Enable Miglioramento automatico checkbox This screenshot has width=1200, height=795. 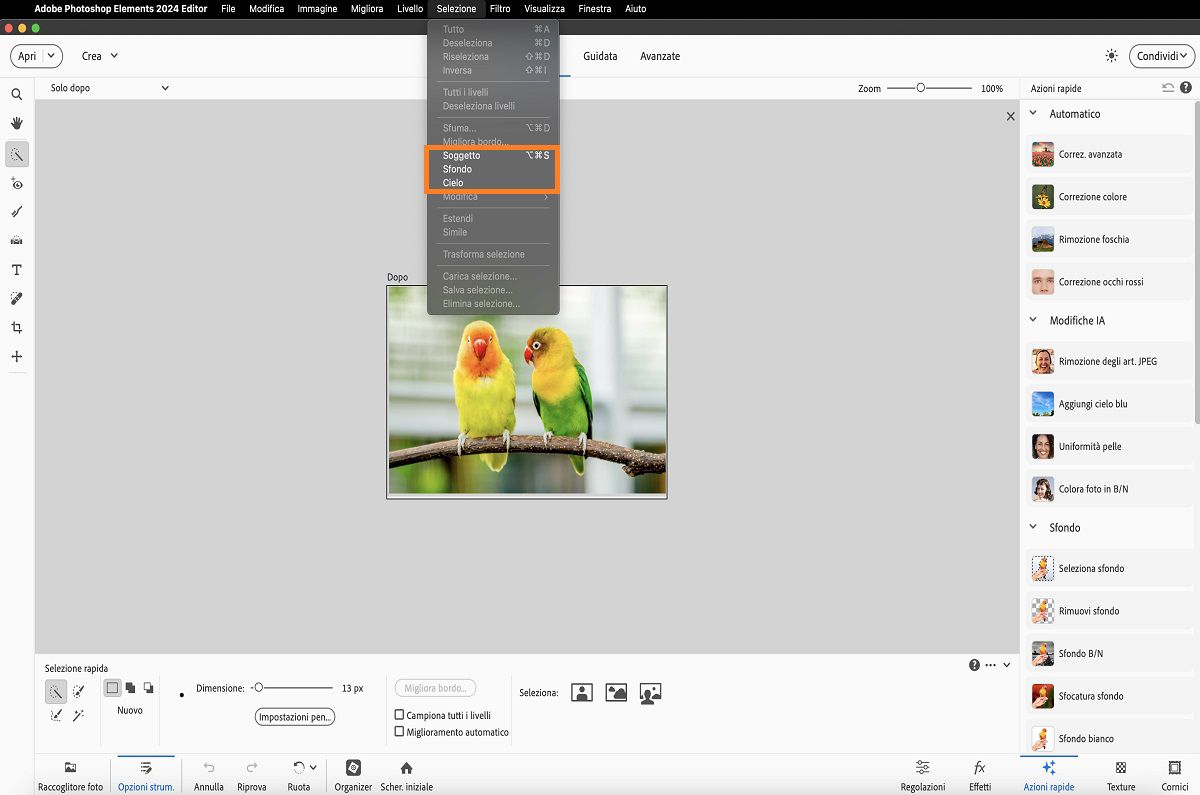(400, 732)
